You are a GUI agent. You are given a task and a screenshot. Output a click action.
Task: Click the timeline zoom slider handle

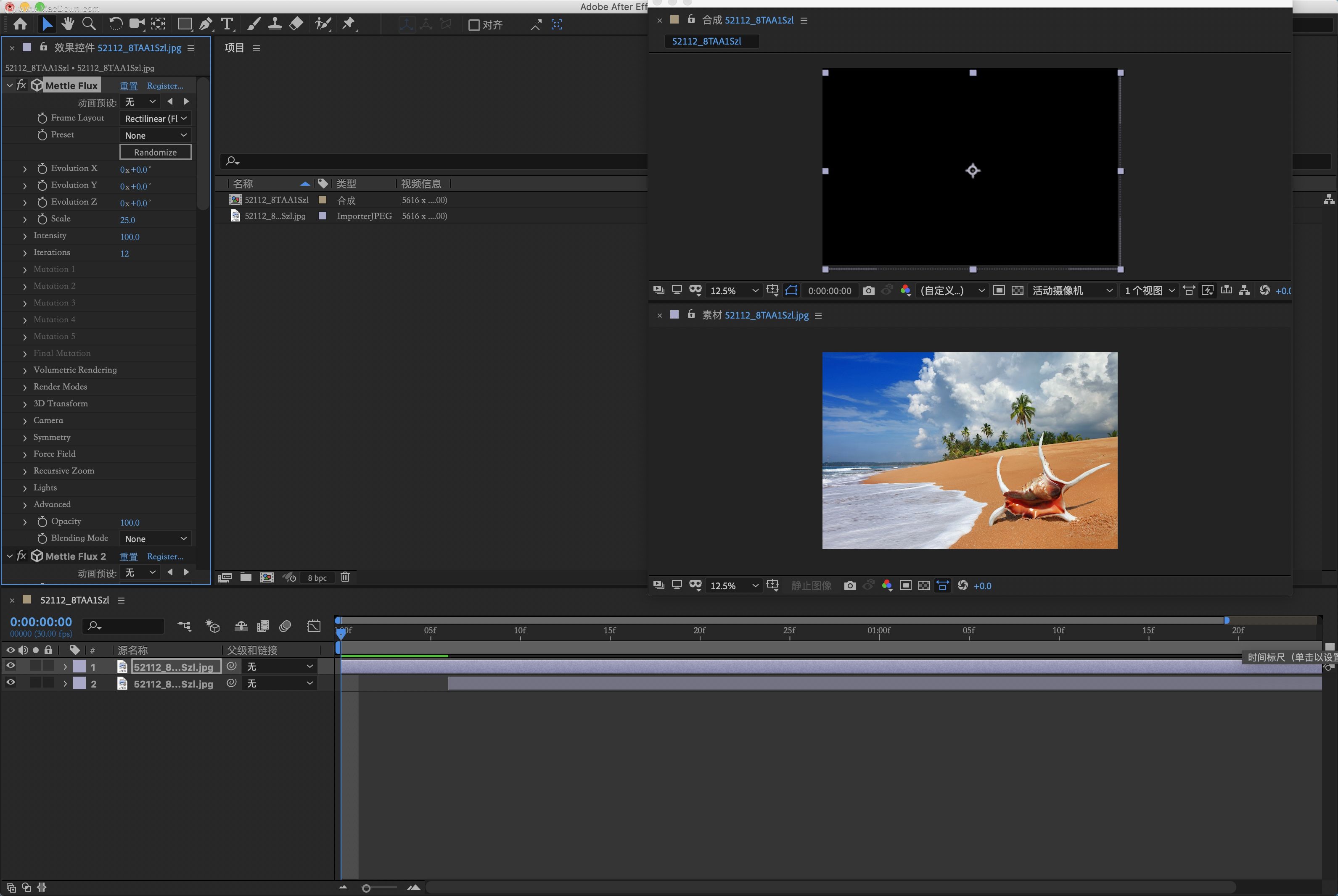coord(366,888)
